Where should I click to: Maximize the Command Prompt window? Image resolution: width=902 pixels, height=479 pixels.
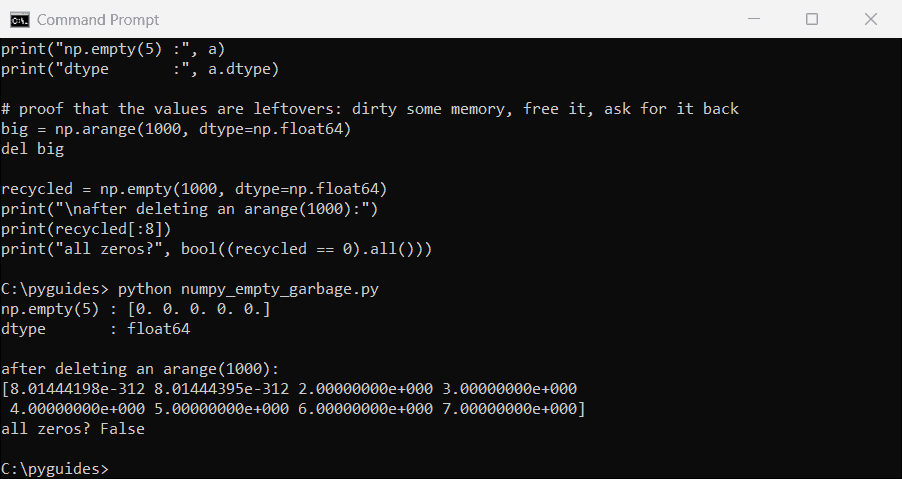pos(812,19)
